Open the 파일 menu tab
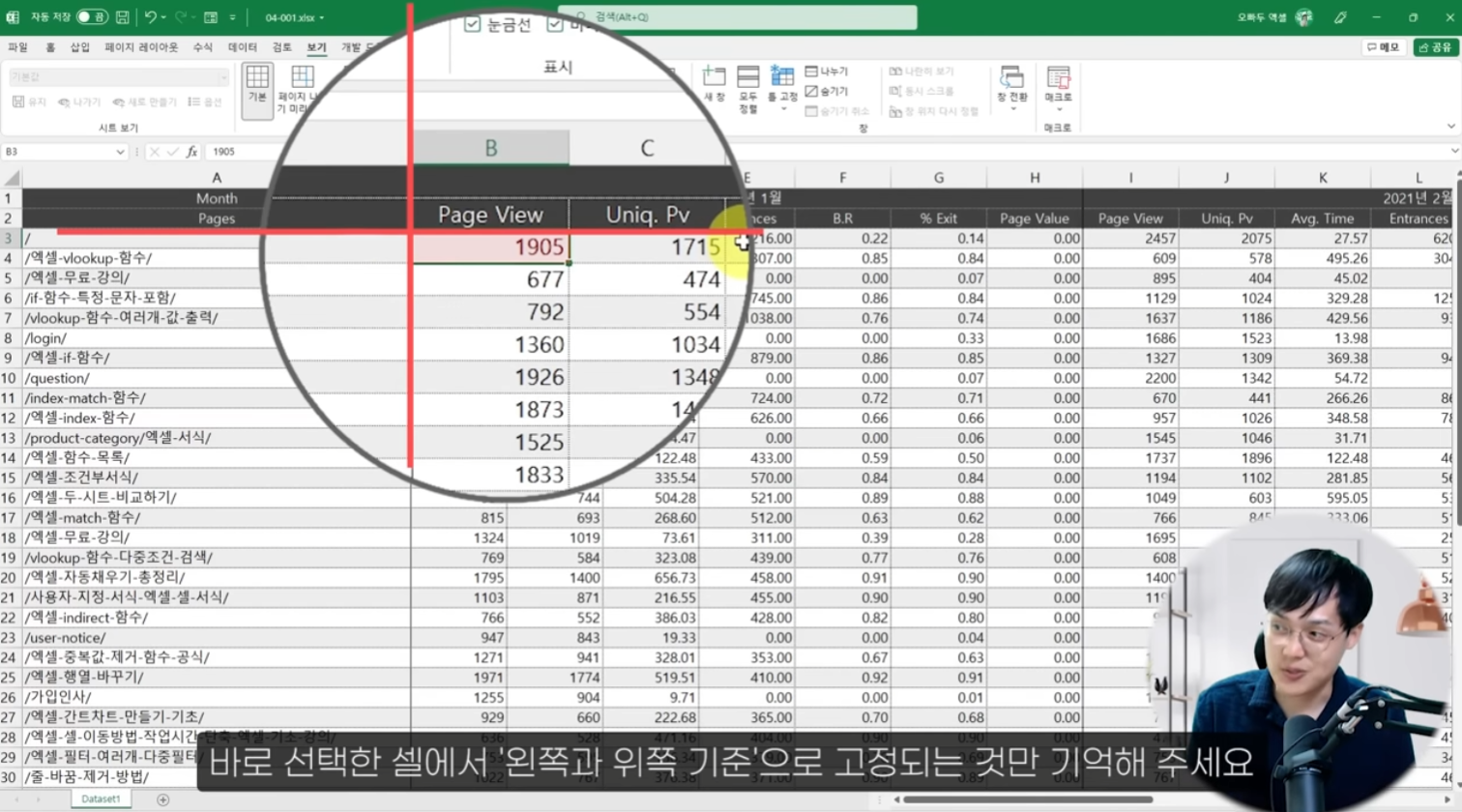The height and width of the screenshot is (812, 1462). pos(17,46)
